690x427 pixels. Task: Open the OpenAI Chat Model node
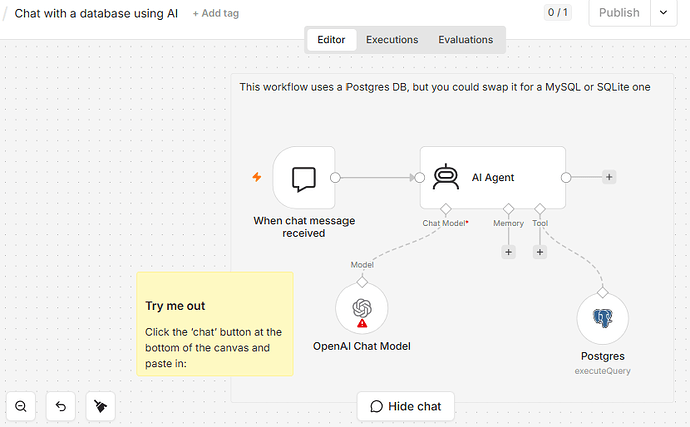[x=362, y=309]
